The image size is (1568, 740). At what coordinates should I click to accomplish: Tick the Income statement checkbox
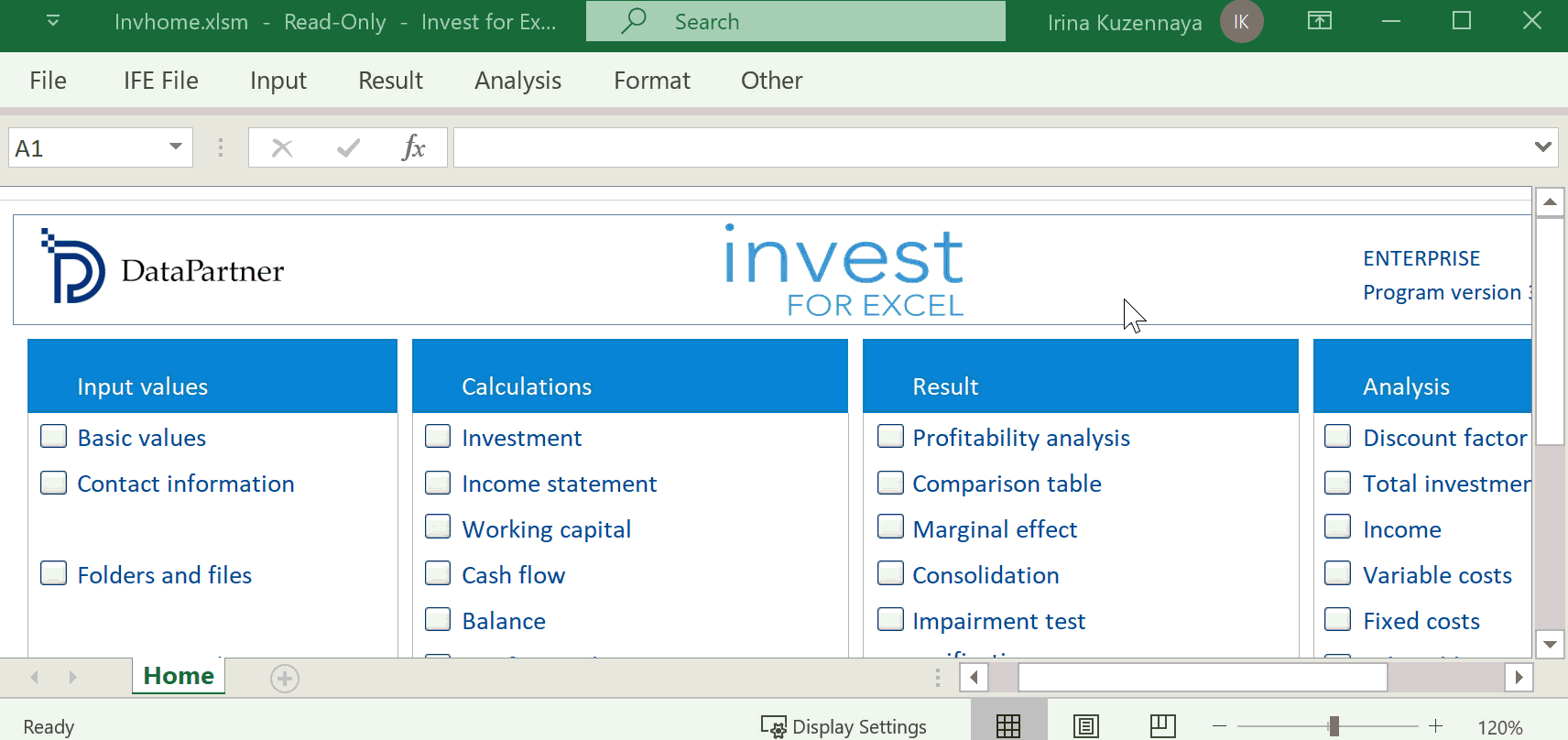pos(438,482)
